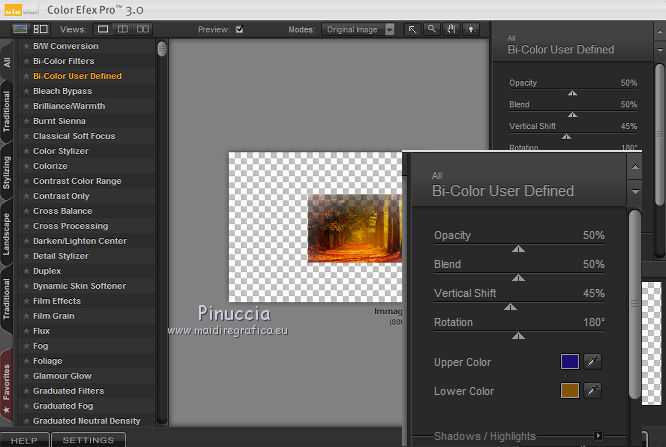The image size is (666, 447).
Task: Toggle the Preview checkbox
Action: (x=238, y=30)
